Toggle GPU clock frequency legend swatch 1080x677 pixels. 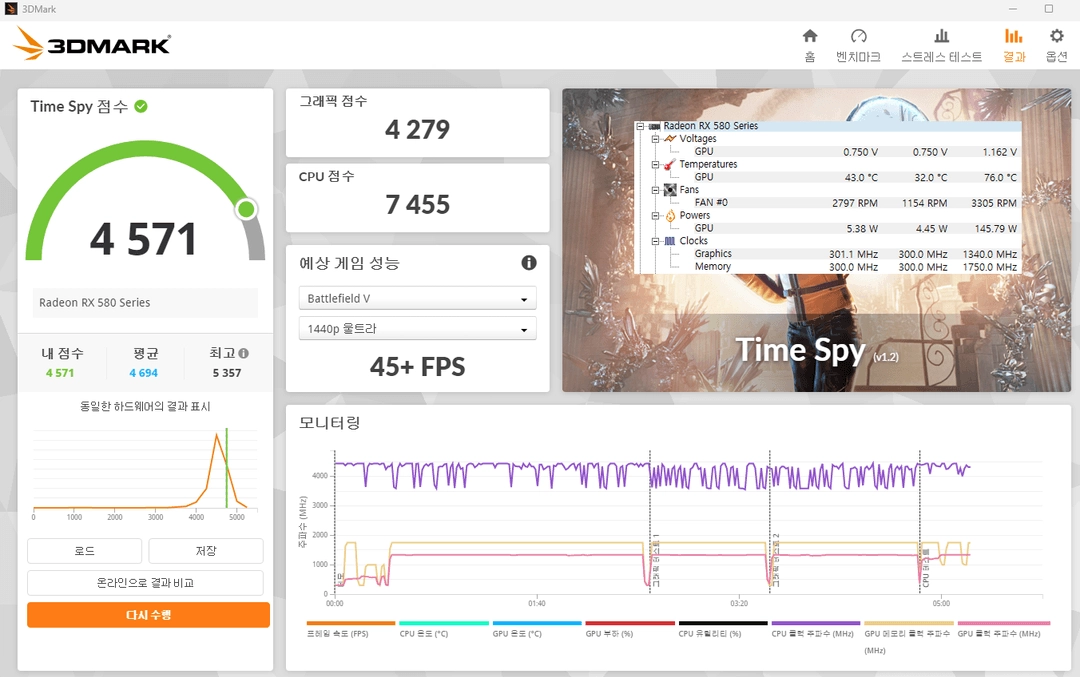[x=1004, y=623]
